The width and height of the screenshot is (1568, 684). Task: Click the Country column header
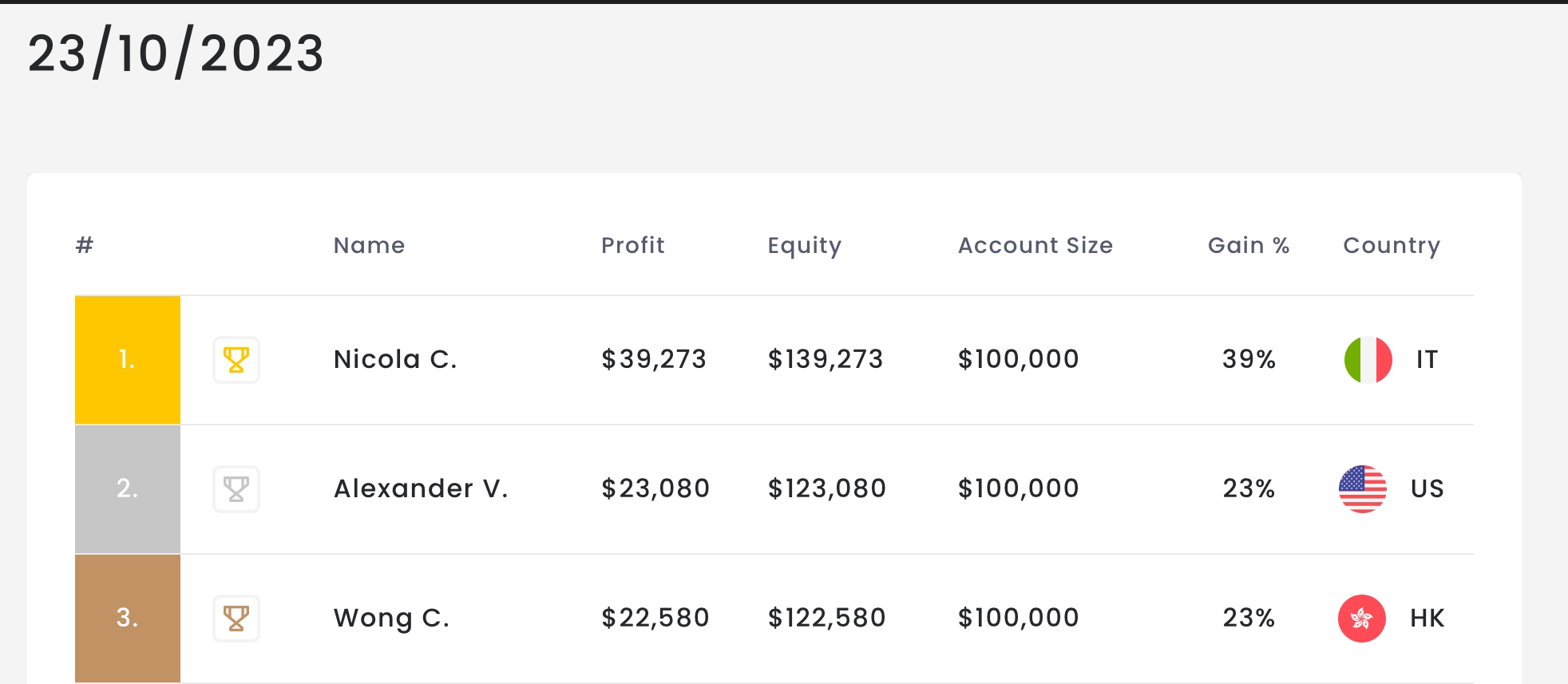tap(1392, 246)
